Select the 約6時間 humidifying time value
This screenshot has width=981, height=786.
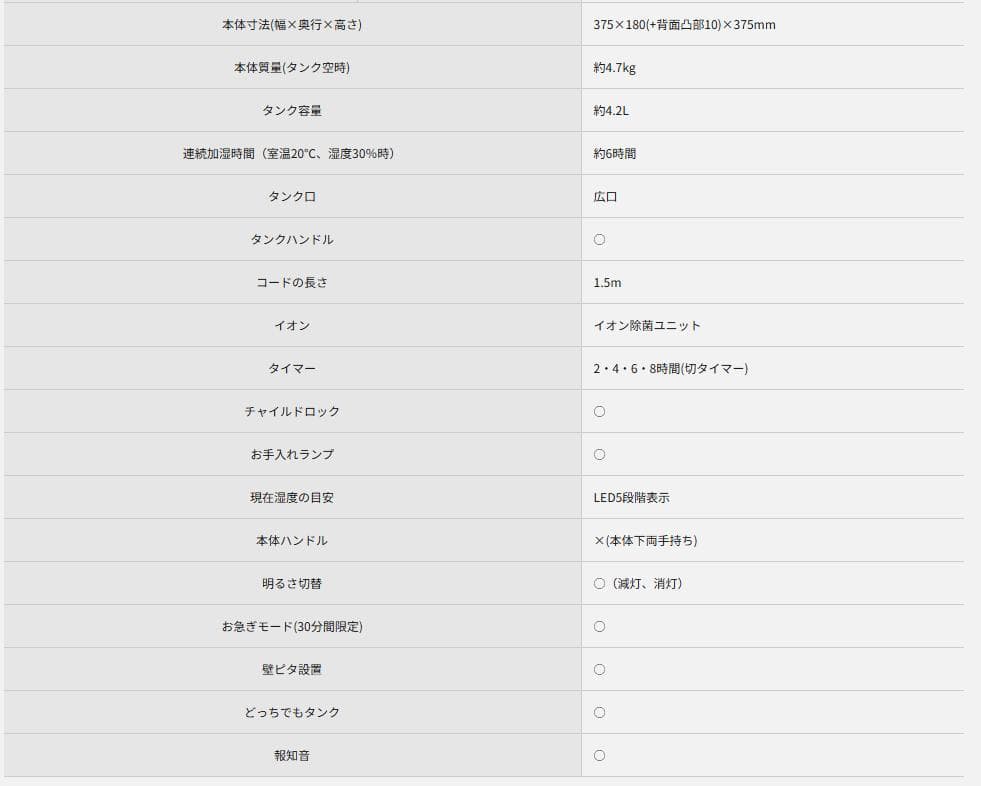tap(614, 154)
